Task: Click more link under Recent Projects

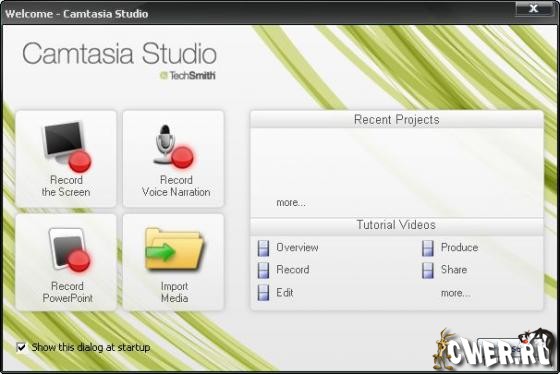Action: 291,203
